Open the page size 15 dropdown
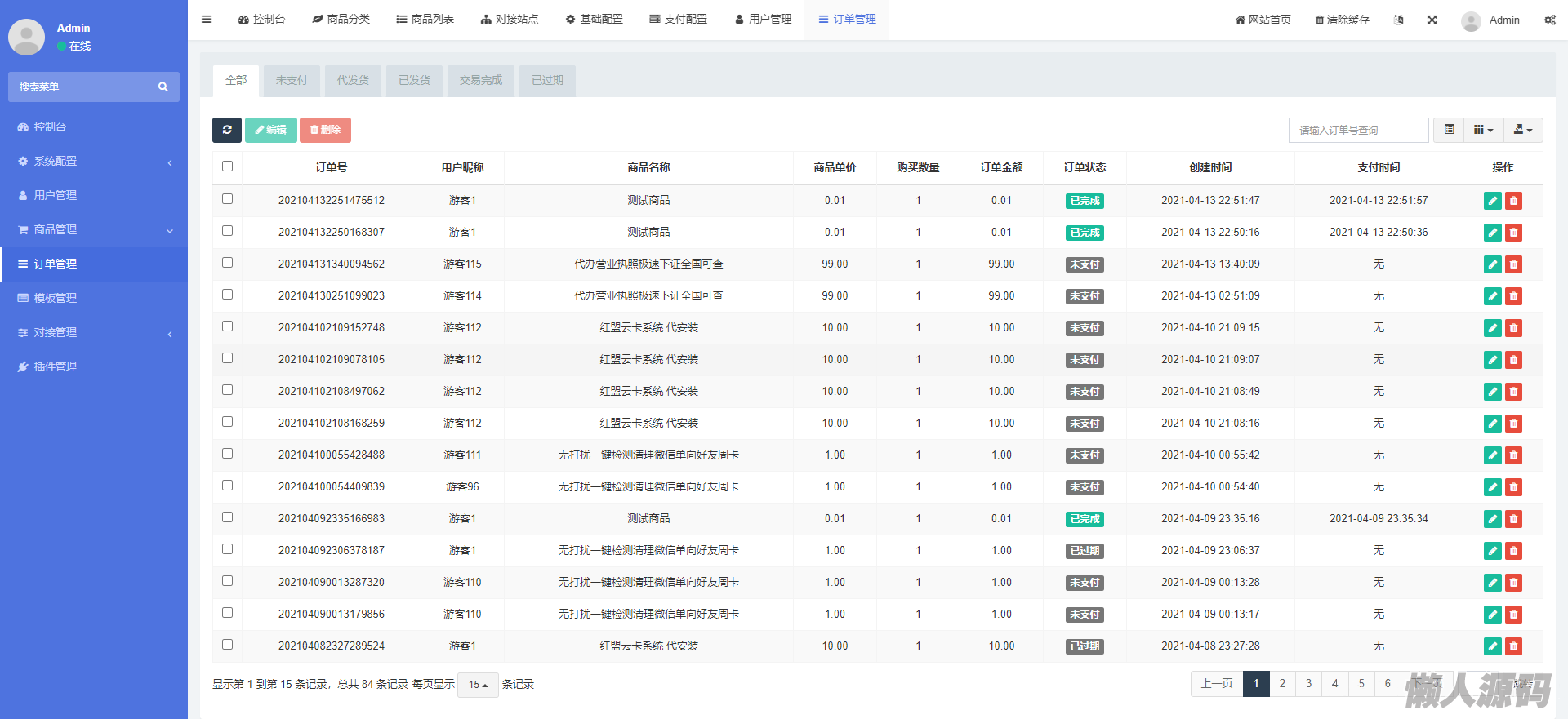Image resolution: width=1568 pixels, height=719 pixels. 478,685
